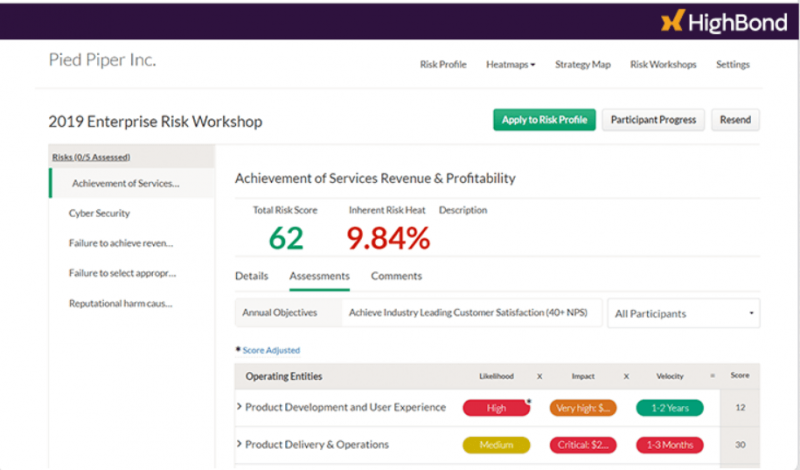The width and height of the screenshot is (800, 470).
Task: Click the Pied Piper Inc. title
Action: click(103, 60)
